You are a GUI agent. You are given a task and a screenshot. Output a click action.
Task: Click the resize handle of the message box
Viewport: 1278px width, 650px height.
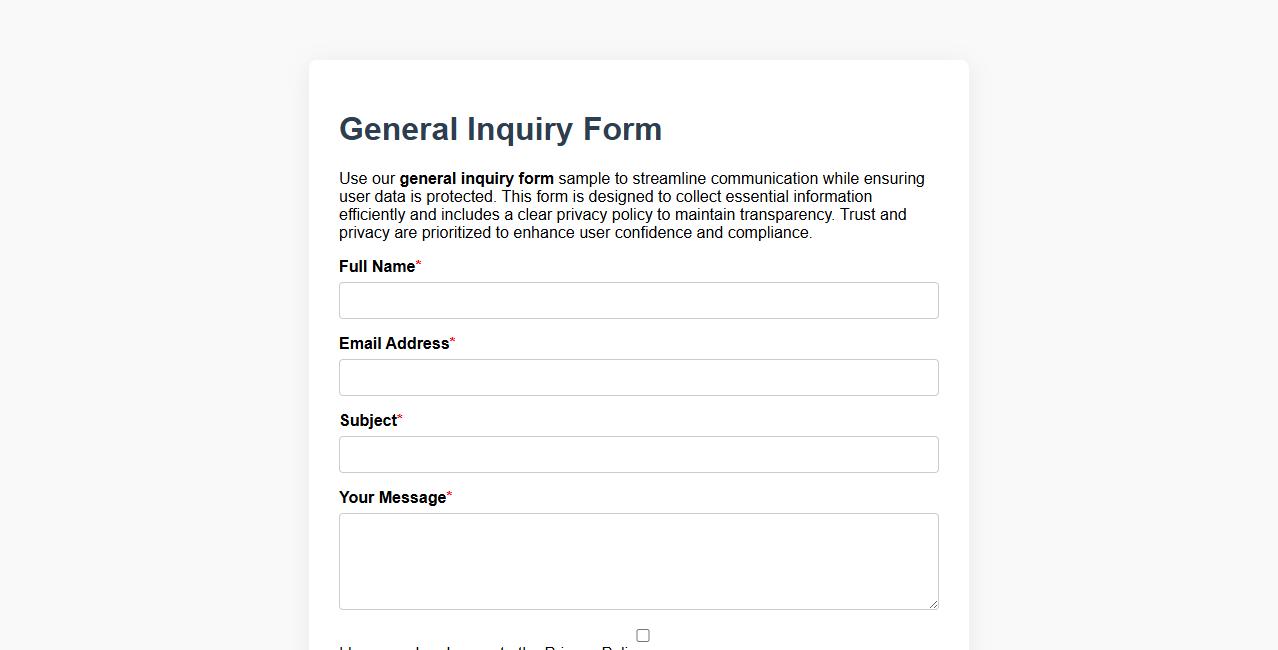pyautogui.click(x=933, y=603)
